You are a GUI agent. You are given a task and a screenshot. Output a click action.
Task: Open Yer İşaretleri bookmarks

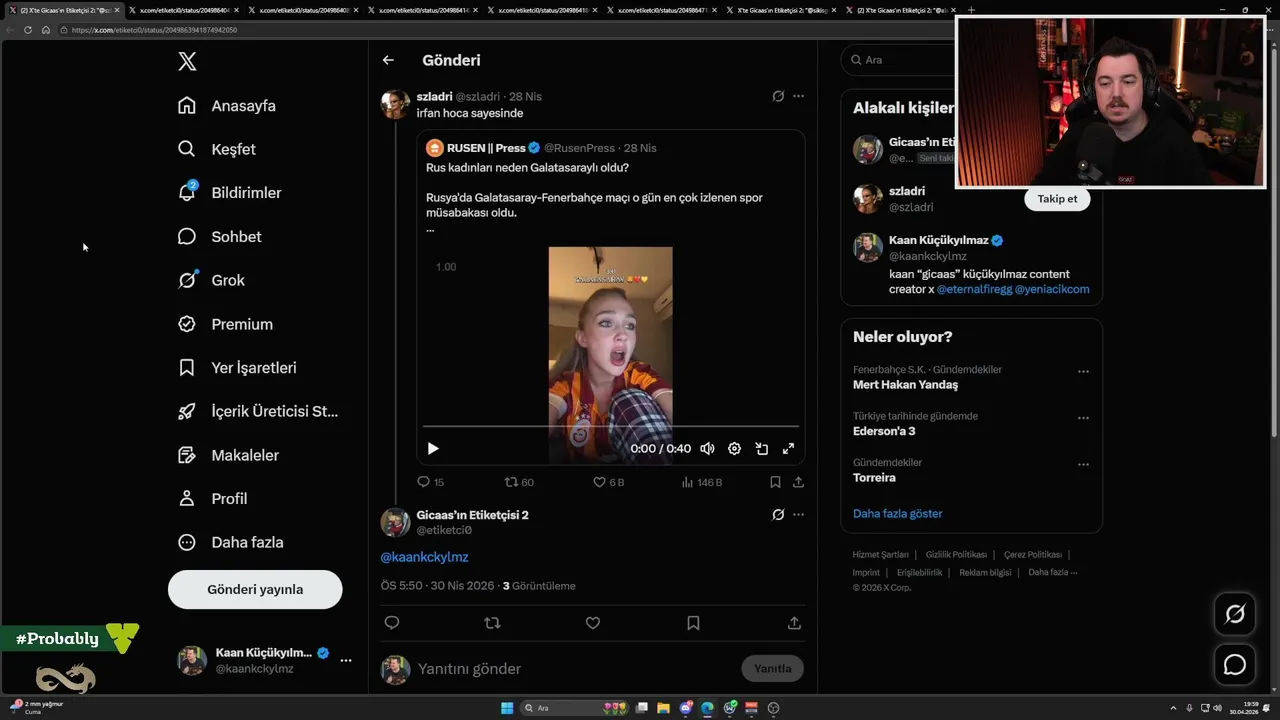click(237, 368)
